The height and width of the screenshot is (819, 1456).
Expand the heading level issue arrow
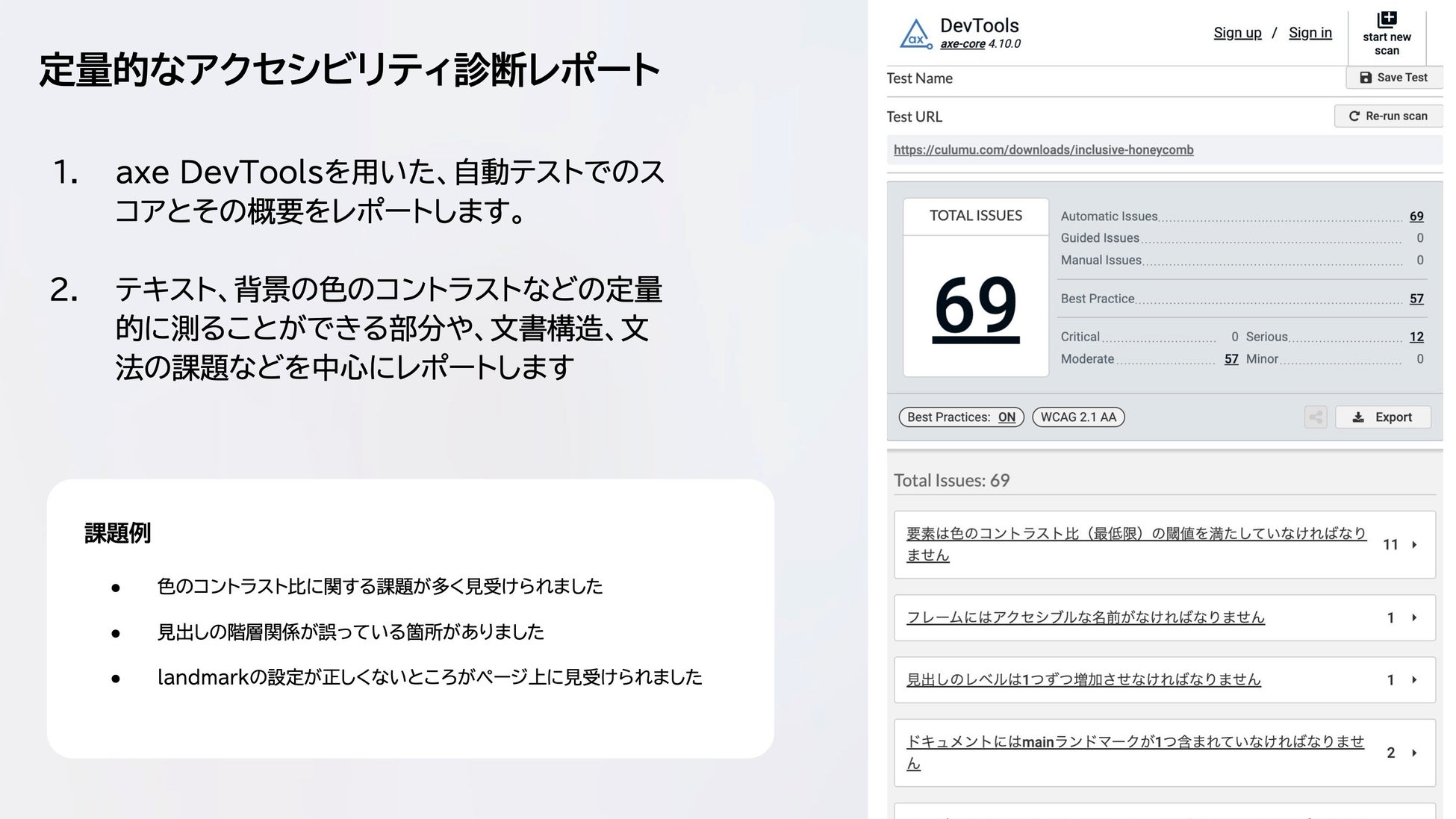pos(1414,680)
